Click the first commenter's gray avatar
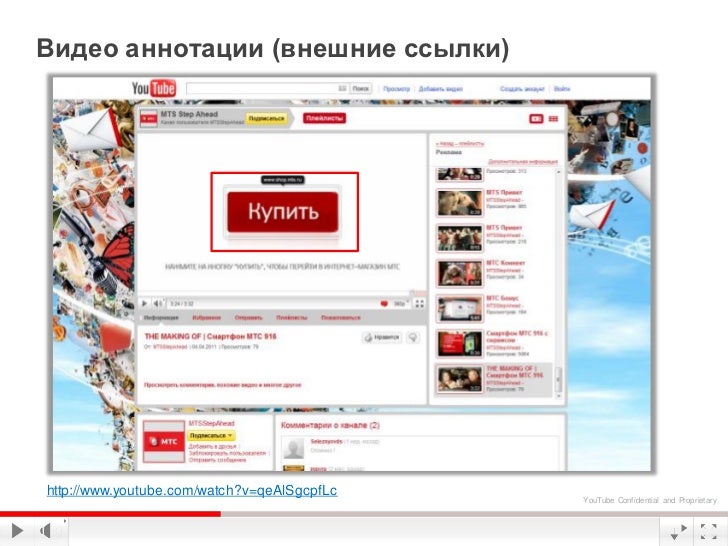 [x=294, y=448]
